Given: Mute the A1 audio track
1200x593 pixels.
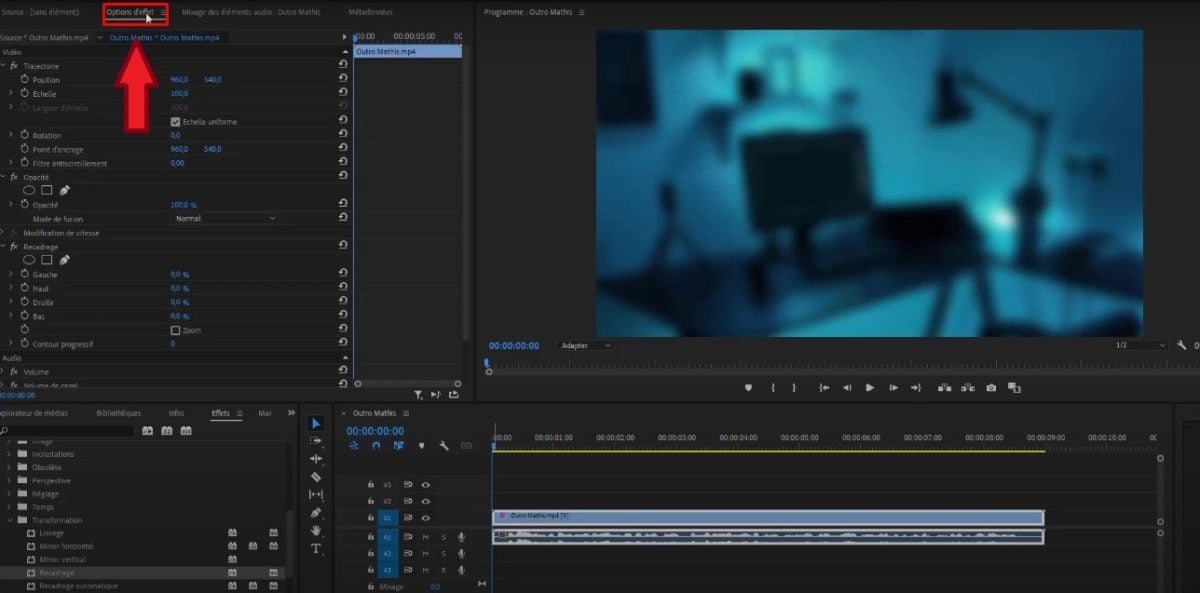Looking at the screenshot, I should 426,536.
